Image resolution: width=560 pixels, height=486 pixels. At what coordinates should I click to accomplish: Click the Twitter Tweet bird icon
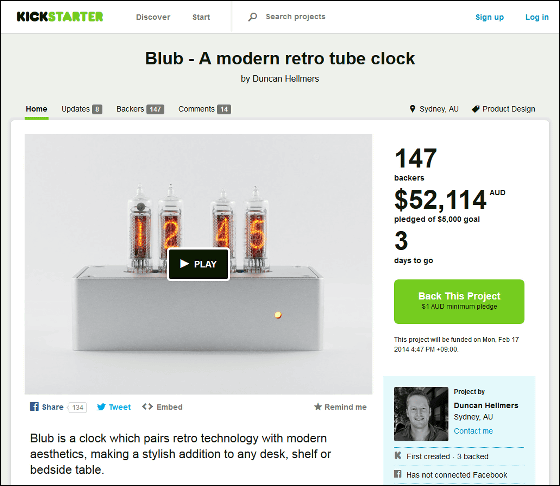point(101,407)
